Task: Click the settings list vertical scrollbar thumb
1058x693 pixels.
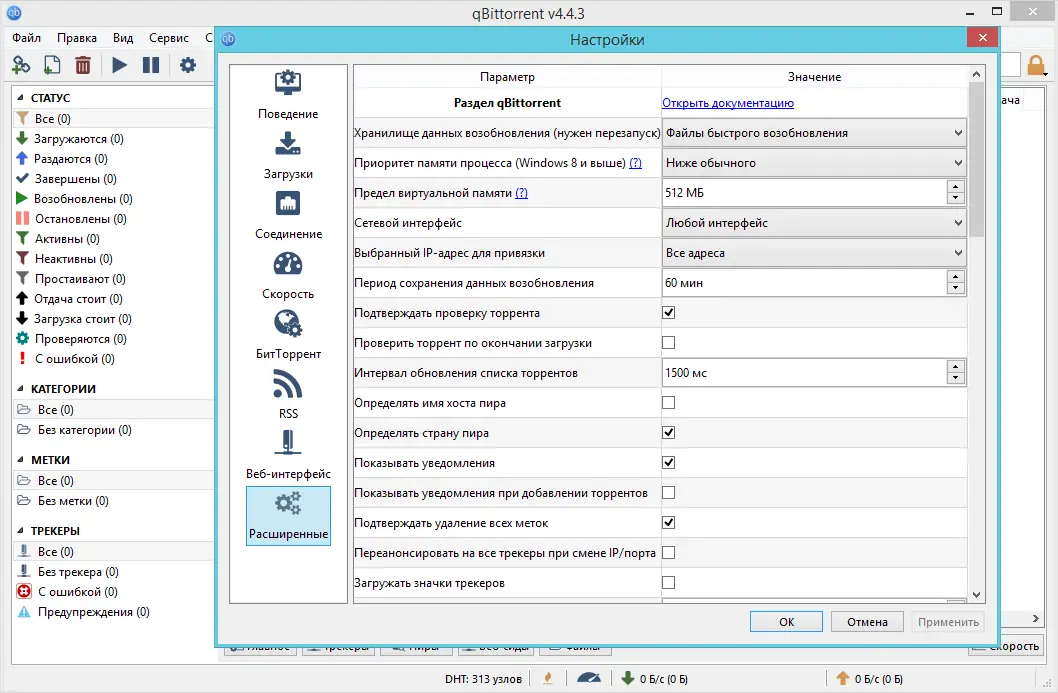Action: [x=976, y=159]
